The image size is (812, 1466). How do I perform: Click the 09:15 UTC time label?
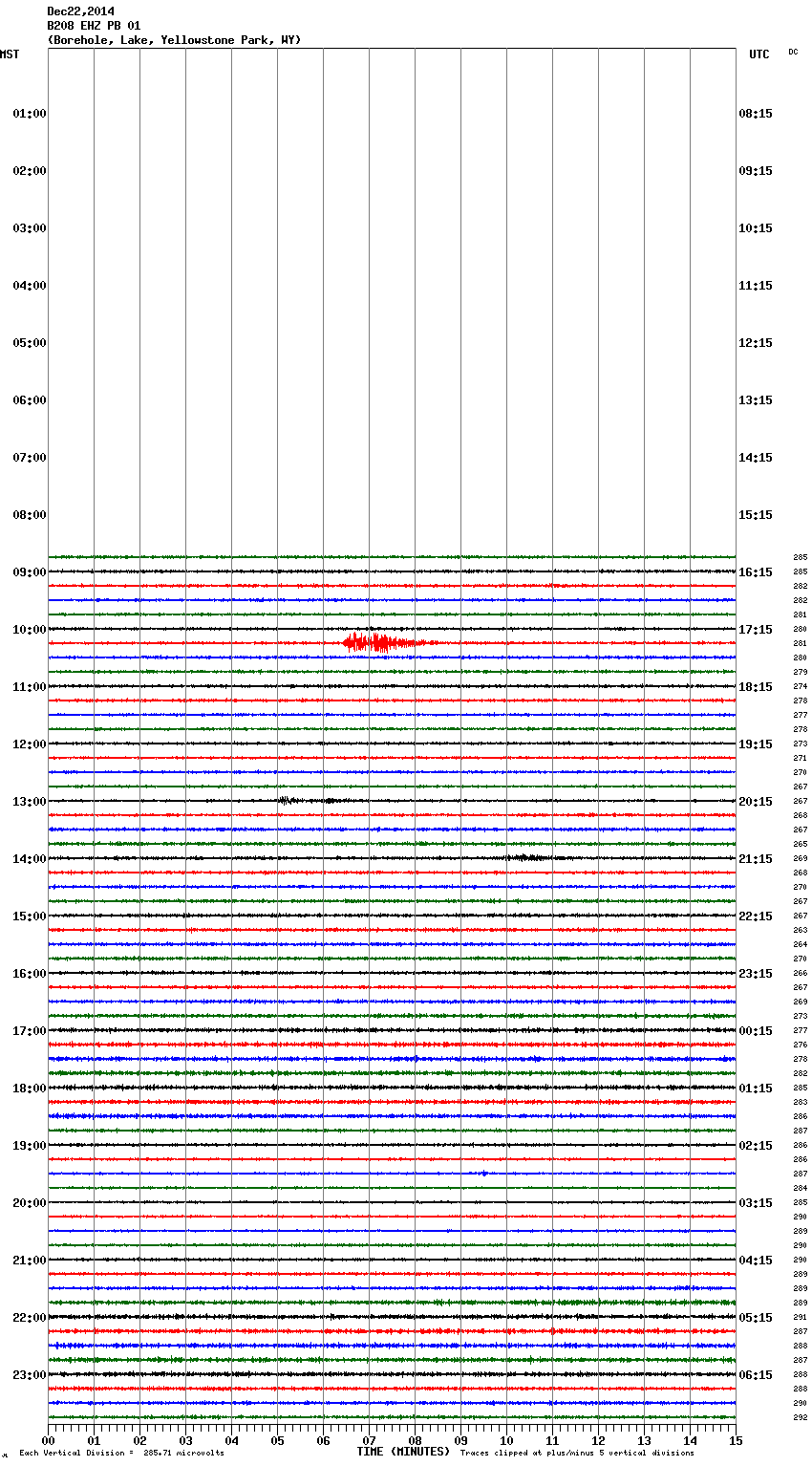click(756, 171)
